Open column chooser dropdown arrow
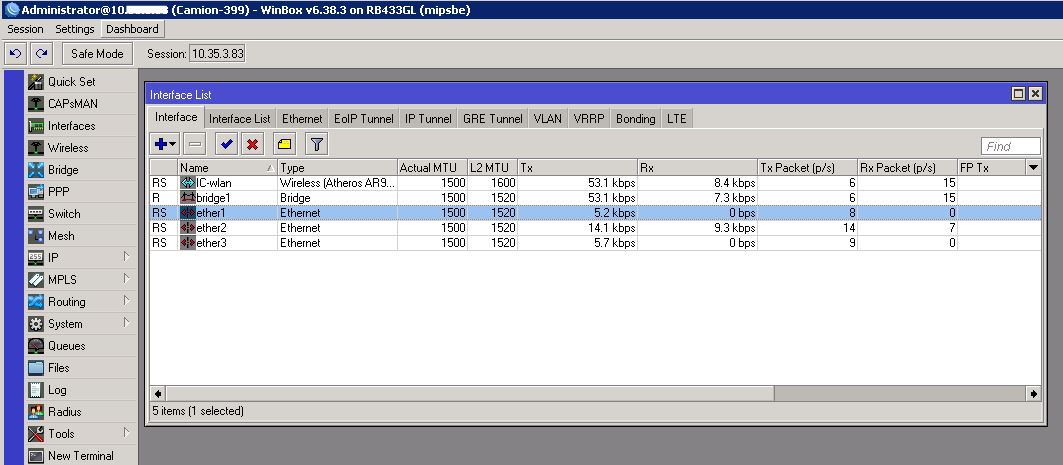 pyautogui.click(x=1033, y=167)
